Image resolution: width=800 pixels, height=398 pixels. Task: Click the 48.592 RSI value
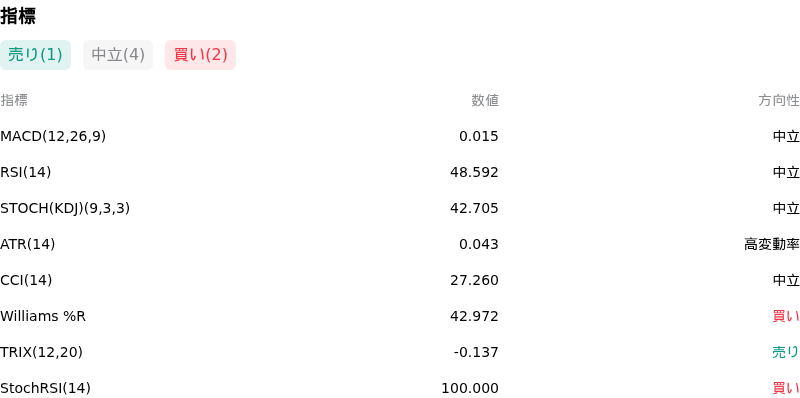click(474, 172)
